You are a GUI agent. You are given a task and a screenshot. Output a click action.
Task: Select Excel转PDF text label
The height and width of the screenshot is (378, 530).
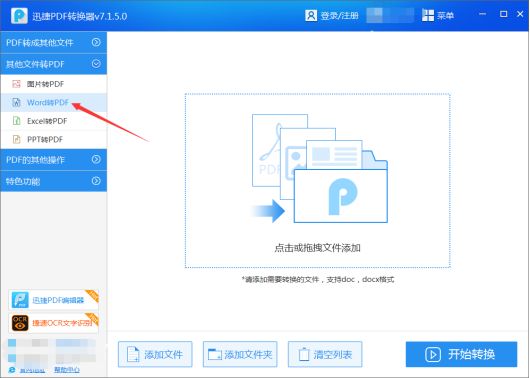(47, 121)
